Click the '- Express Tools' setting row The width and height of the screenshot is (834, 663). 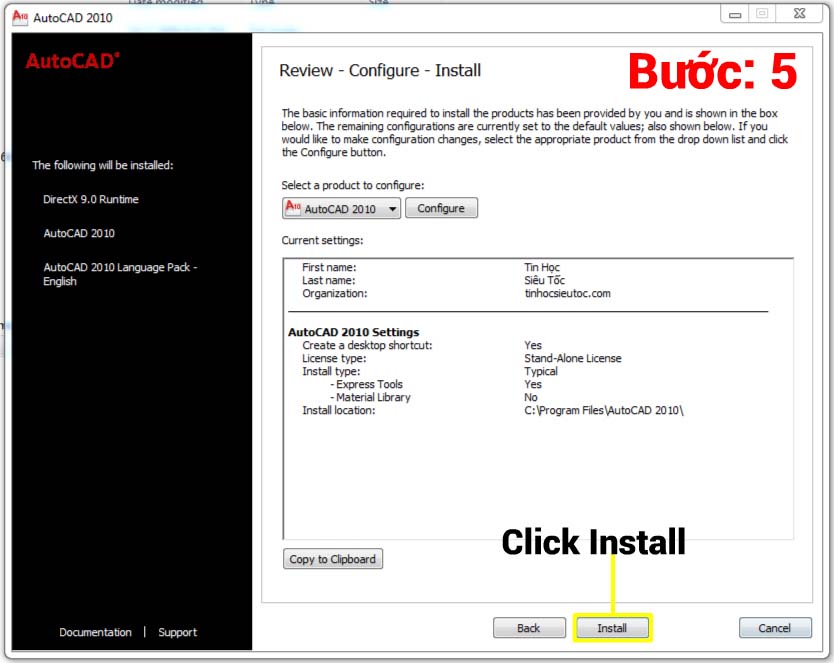(366, 384)
